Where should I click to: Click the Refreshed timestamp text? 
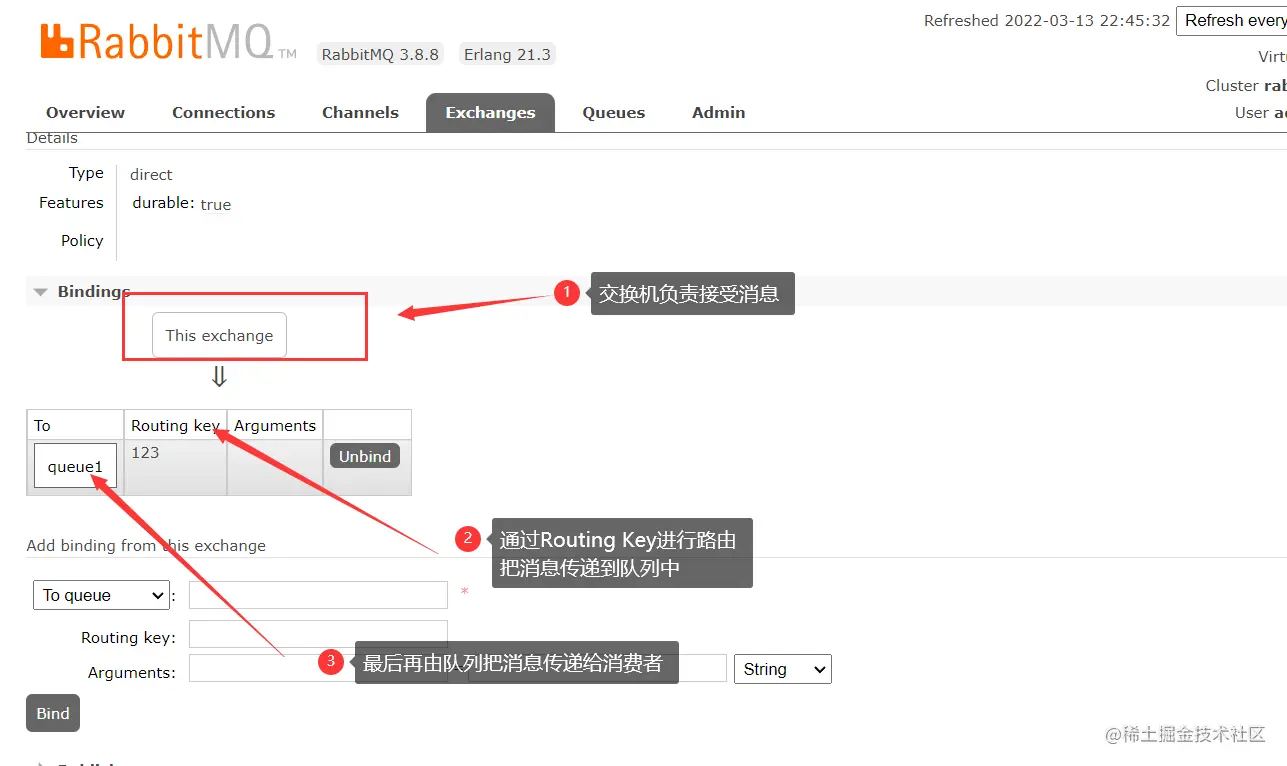click(x=1047, y=20)
